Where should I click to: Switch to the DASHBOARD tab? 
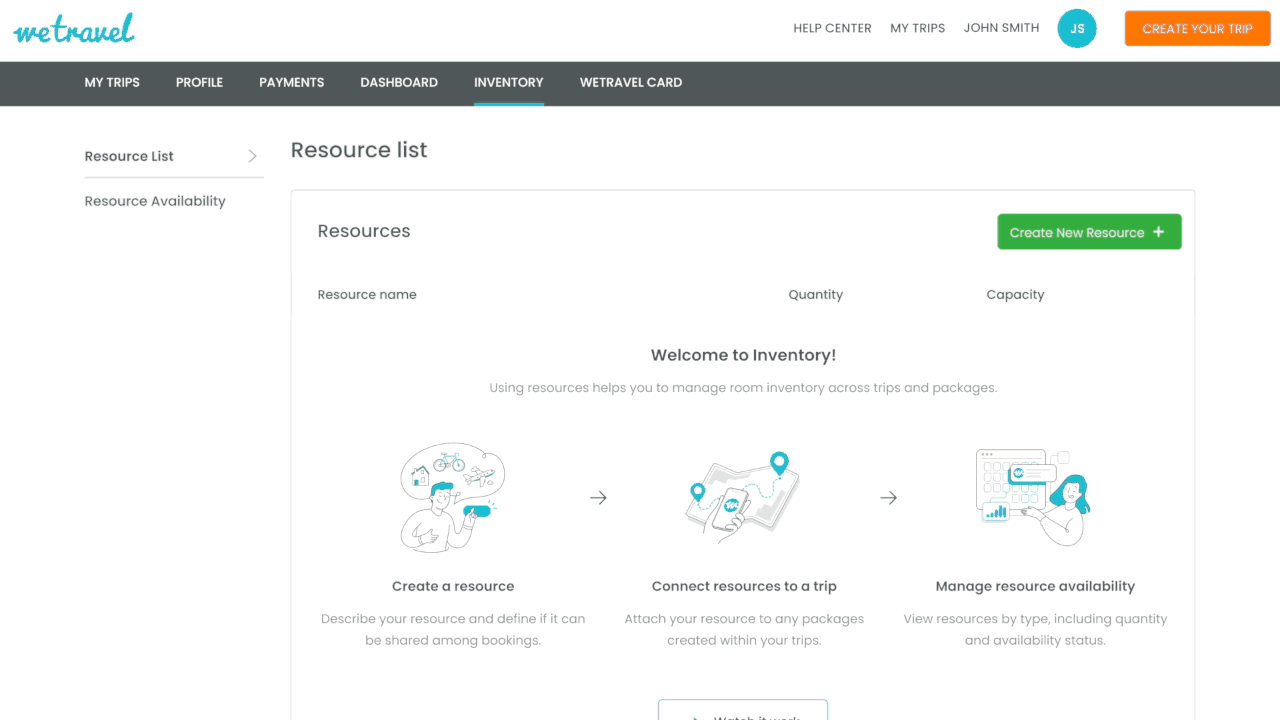click(399, 83)
